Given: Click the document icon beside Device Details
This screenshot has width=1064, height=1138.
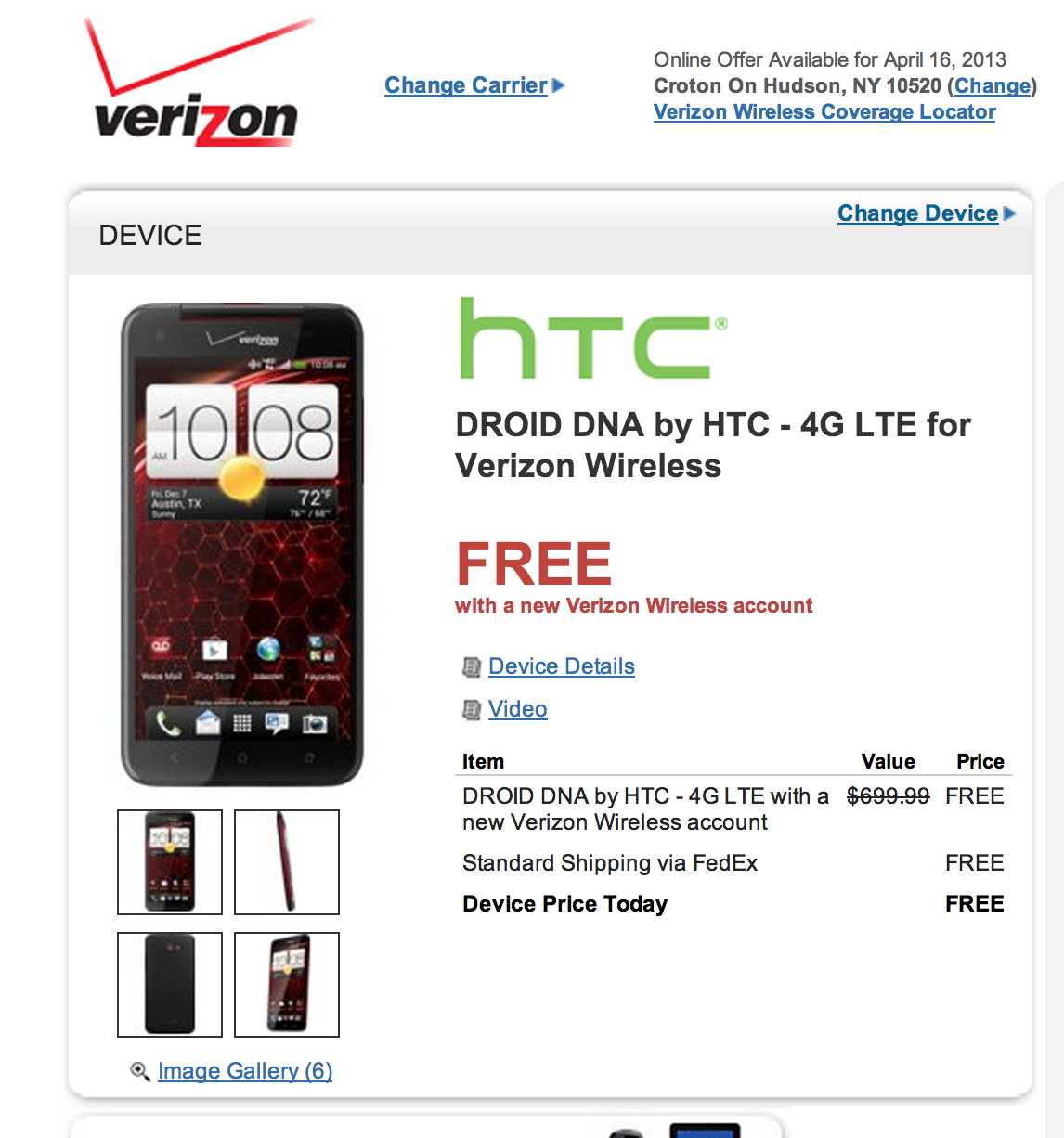Looking at the screenshot, I should (472, 667).
